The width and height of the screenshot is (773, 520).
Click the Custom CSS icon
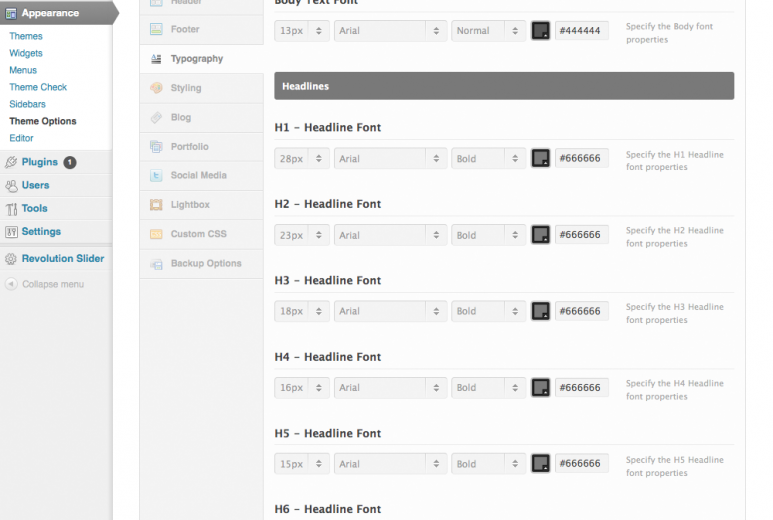tap(156, 234)
